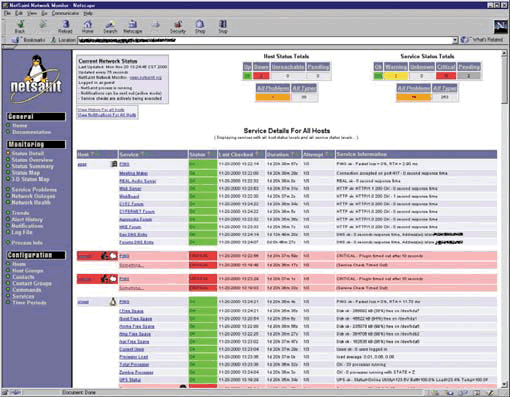
Task: Open the Meeting Maker service link
Action: (134, 173)
